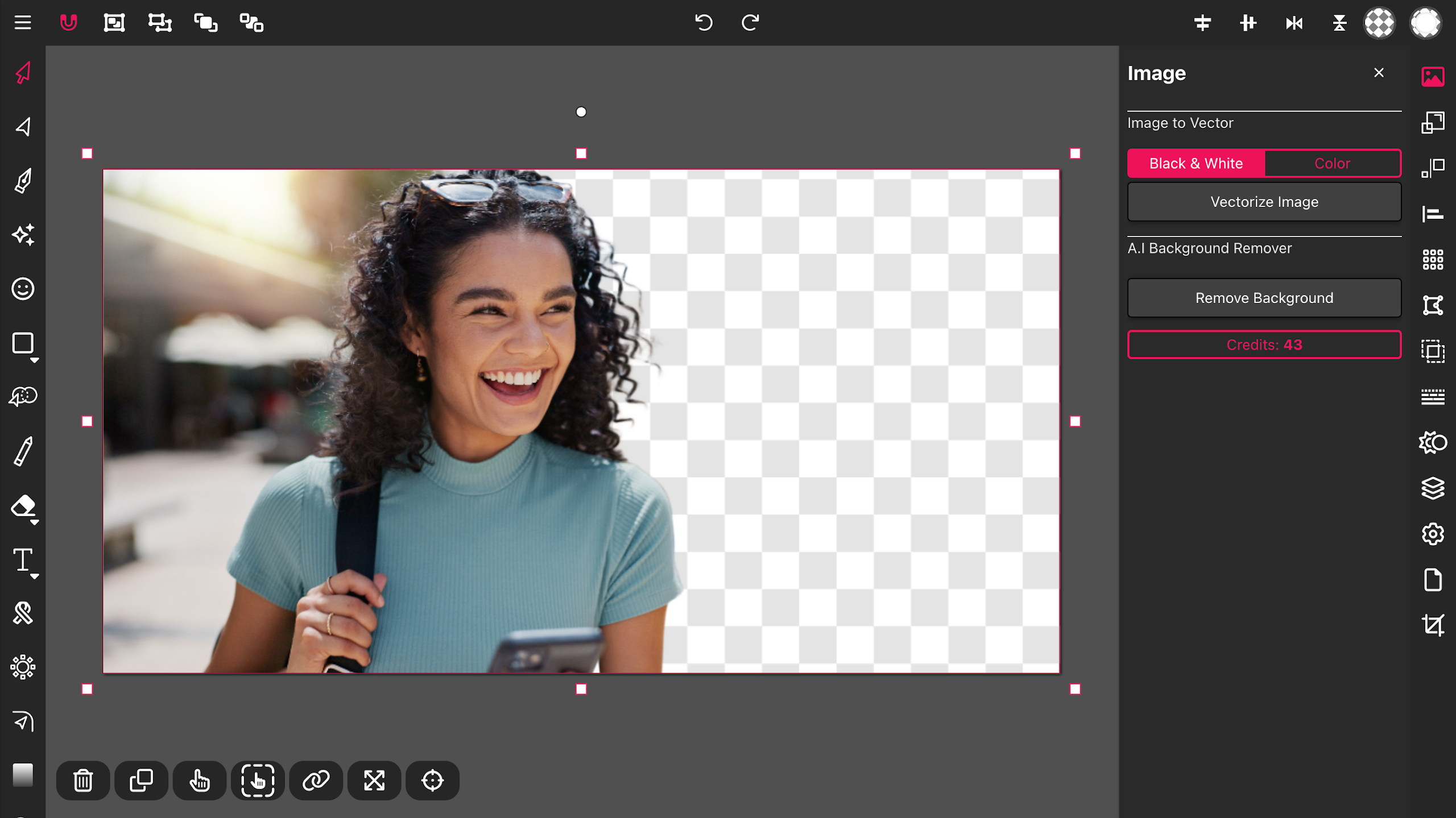The image size is (1456, 818).
Task: Expand the shape tool dropdown arrow
Action: (35, 360)
